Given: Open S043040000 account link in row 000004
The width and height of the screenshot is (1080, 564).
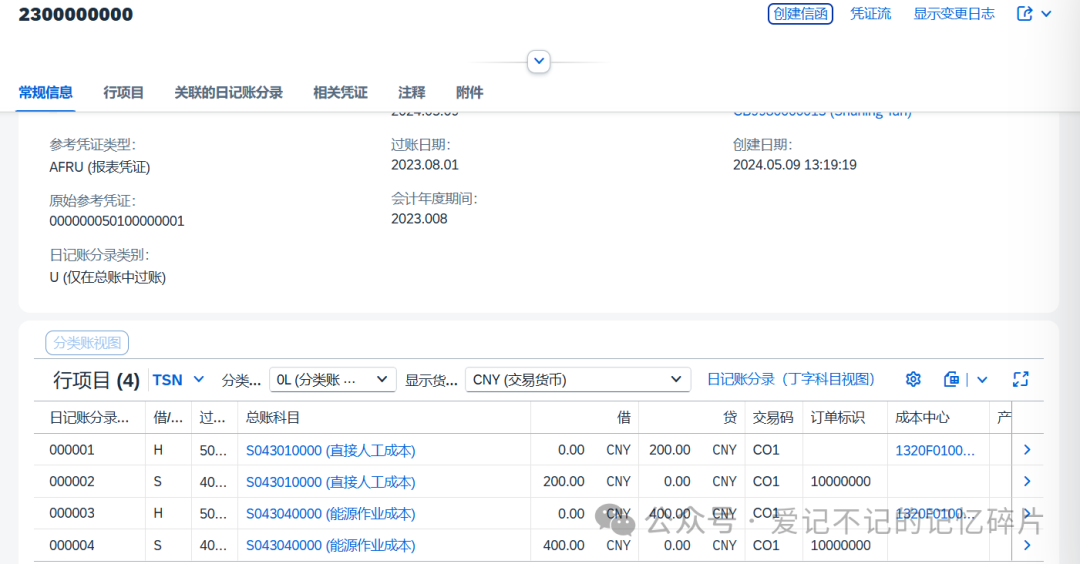Looking at the screenshot, I should 331,545.
